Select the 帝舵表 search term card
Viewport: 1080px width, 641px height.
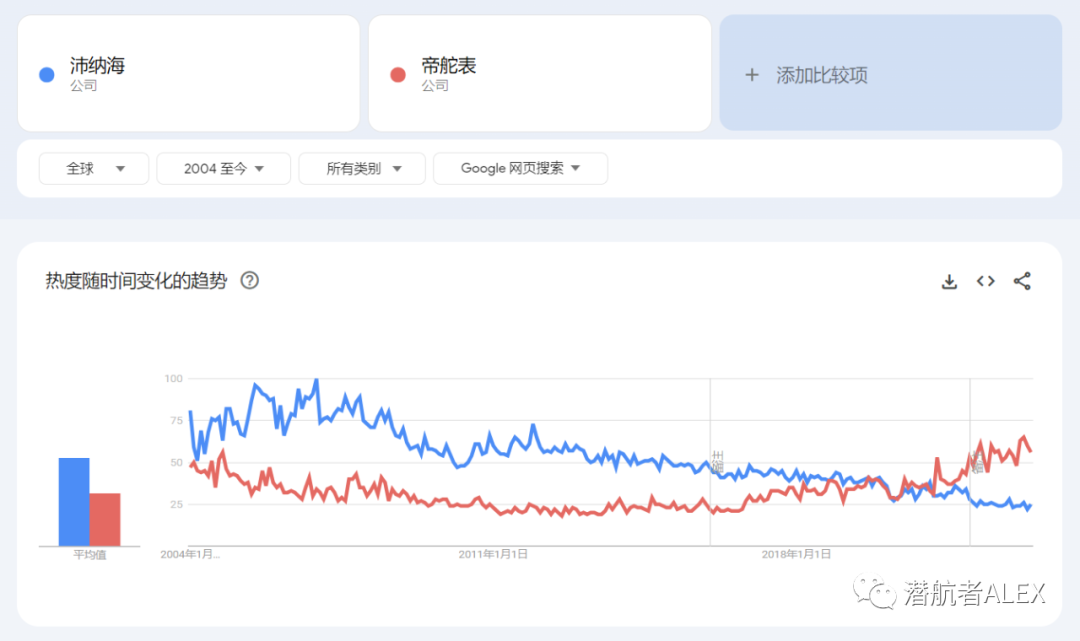(539, 73)
